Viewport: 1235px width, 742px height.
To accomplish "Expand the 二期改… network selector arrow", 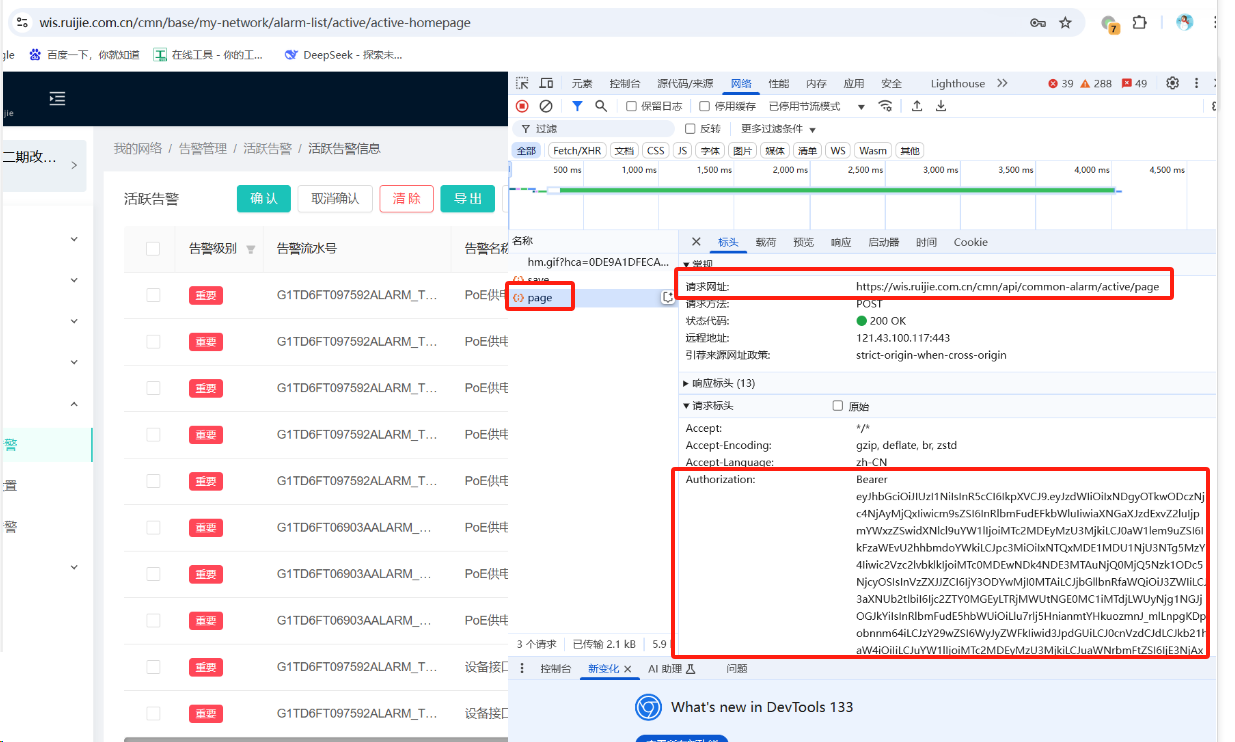I will (x=74, y=165).
